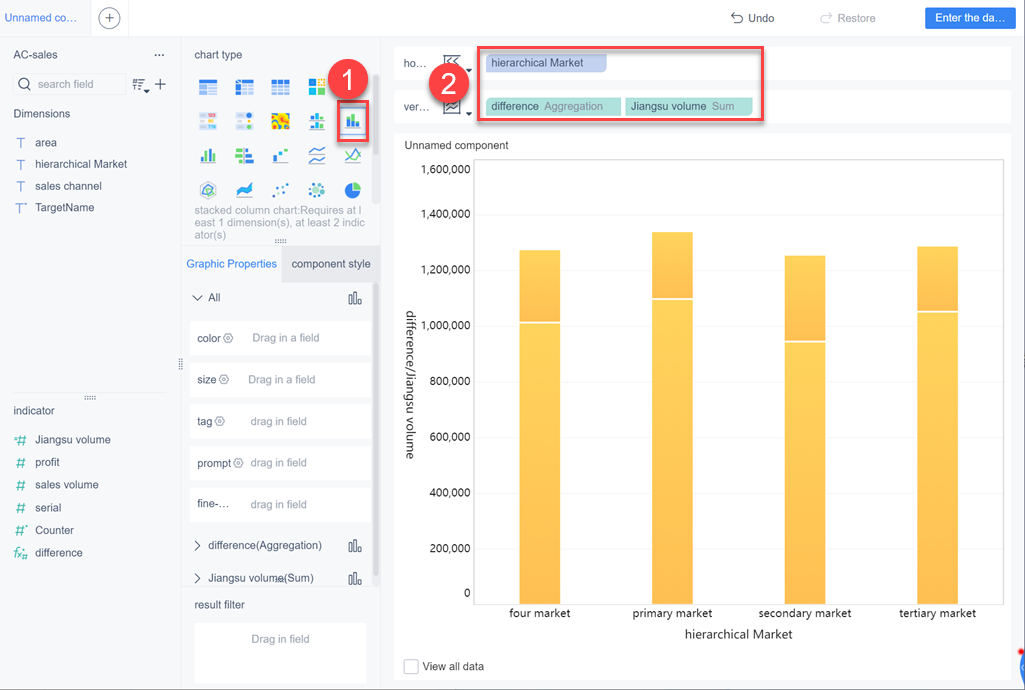This screenshot has height=690, width=1025.
Task: Select the detail table grid chart icon
Action: coord(280,87)
